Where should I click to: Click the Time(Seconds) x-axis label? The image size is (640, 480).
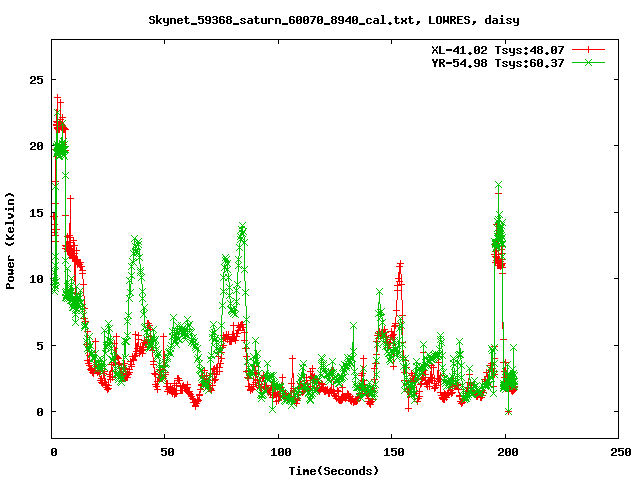coord(334,471)
